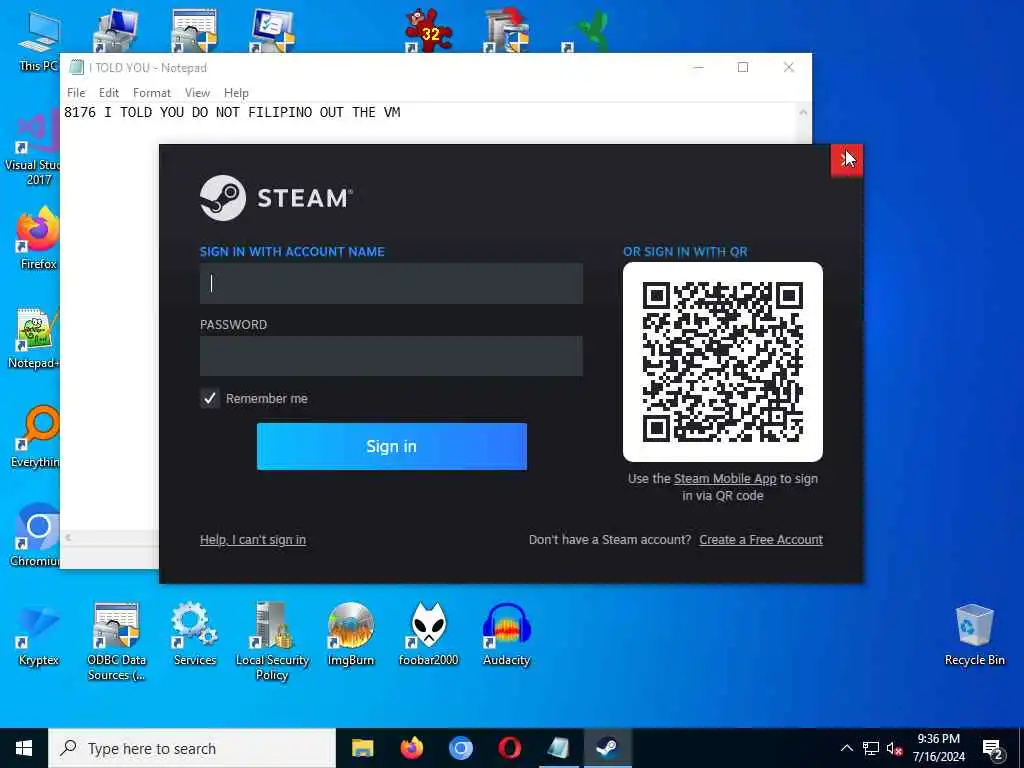Select the ODBC Data Sources desktop icon
1024x768 pixels.
pos(116,641)
